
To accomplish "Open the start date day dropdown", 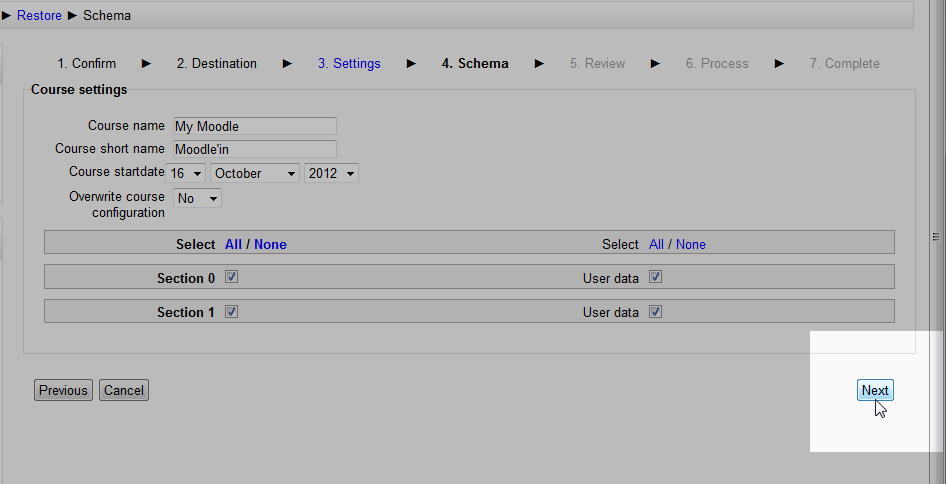I will click(187, 173).
